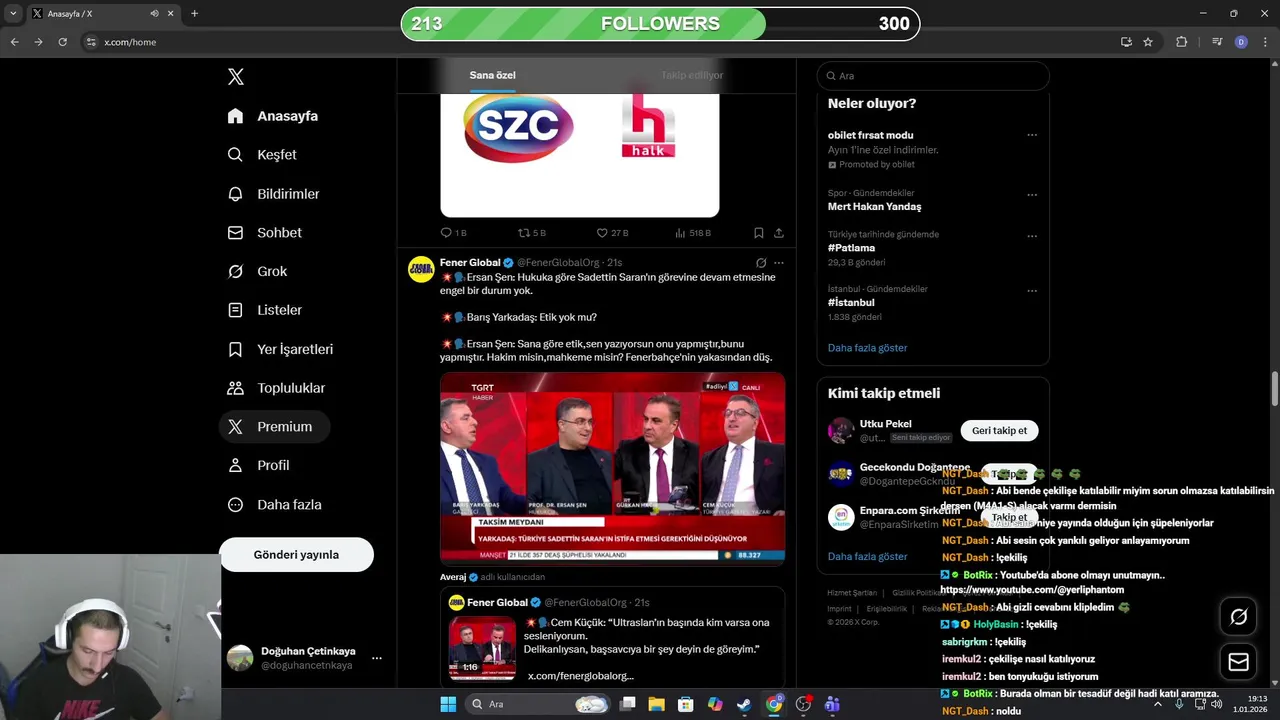Open Utku Pekel avatar
The height and width of the screenshot is (720, 1280).
pos(841,431)
